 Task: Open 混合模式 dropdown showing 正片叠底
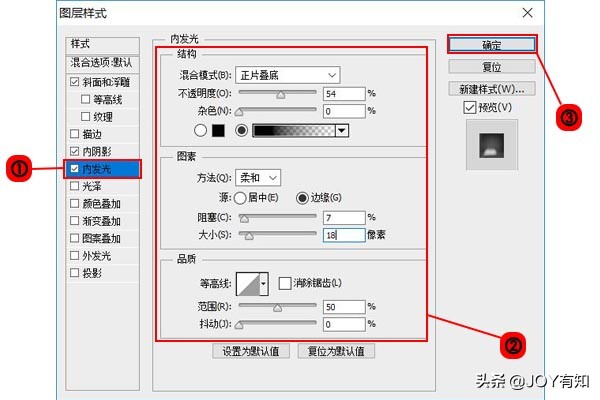click(288, 75)
